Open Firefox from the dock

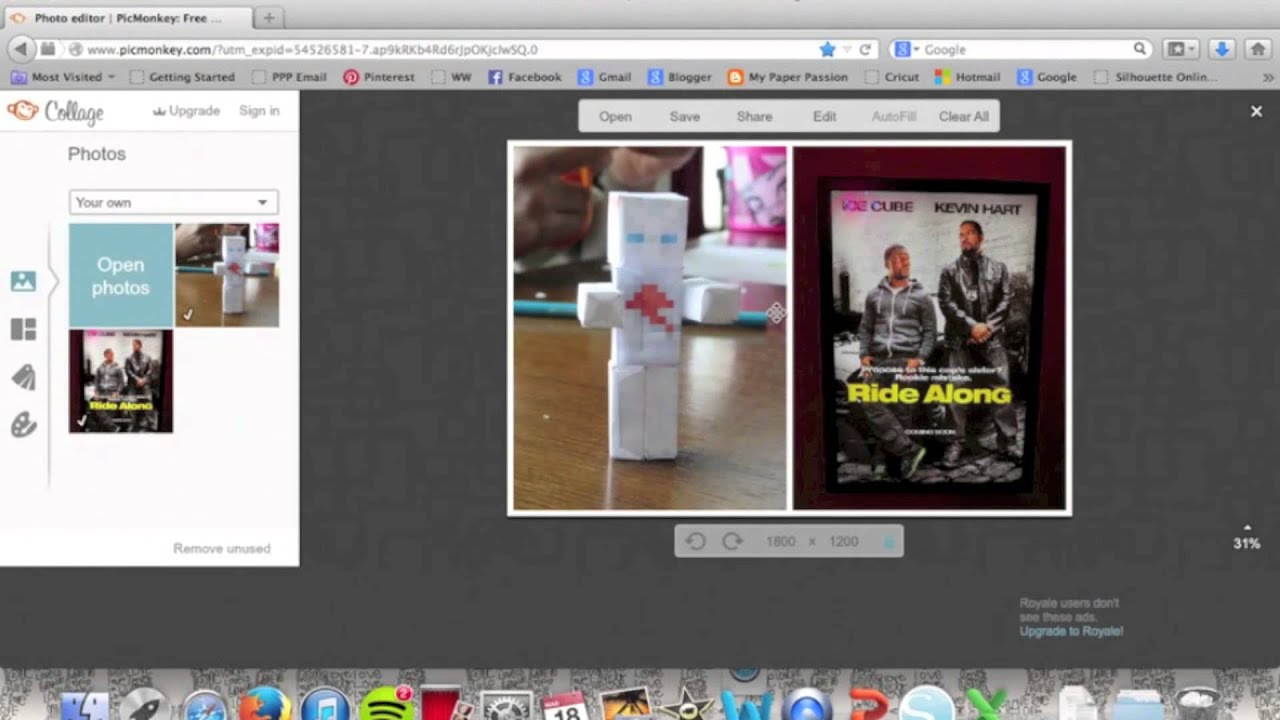(x=265, y=705)
